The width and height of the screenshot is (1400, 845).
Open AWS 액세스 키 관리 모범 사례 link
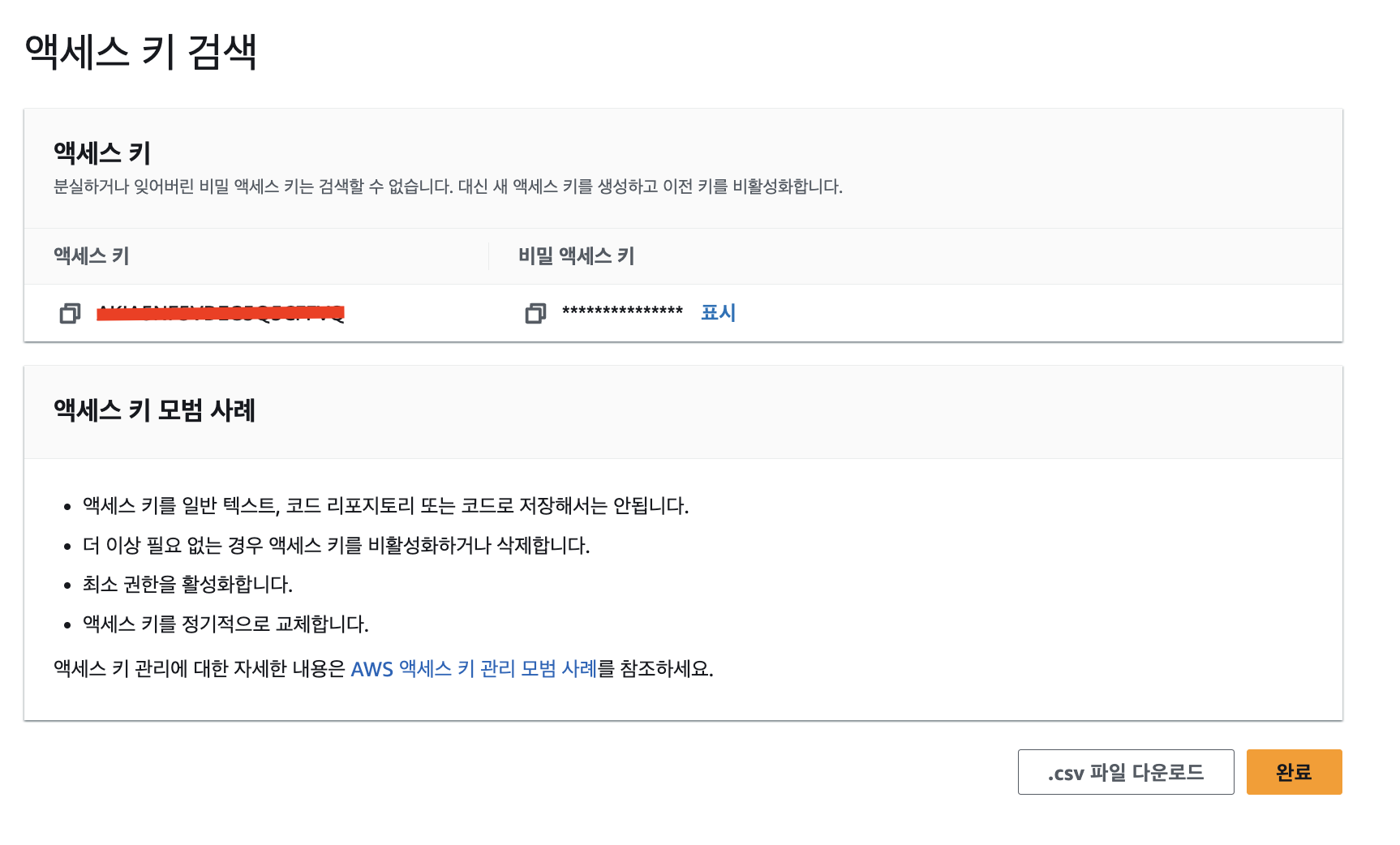click(x=474, y=668)
